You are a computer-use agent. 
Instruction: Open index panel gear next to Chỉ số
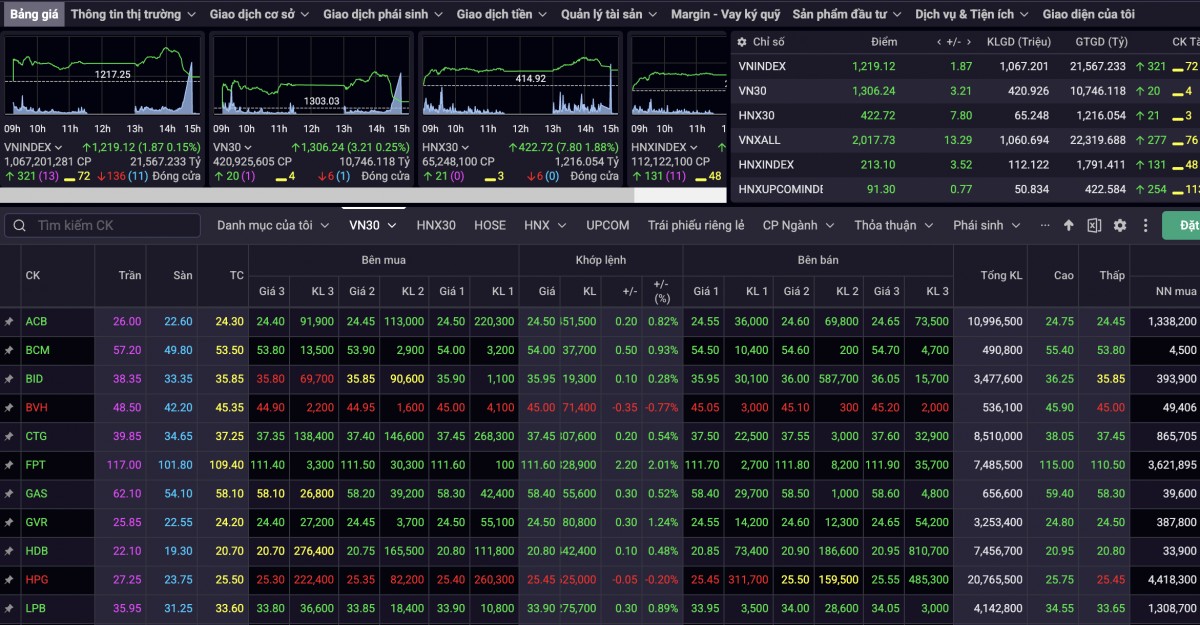click(x=741, y=42)
